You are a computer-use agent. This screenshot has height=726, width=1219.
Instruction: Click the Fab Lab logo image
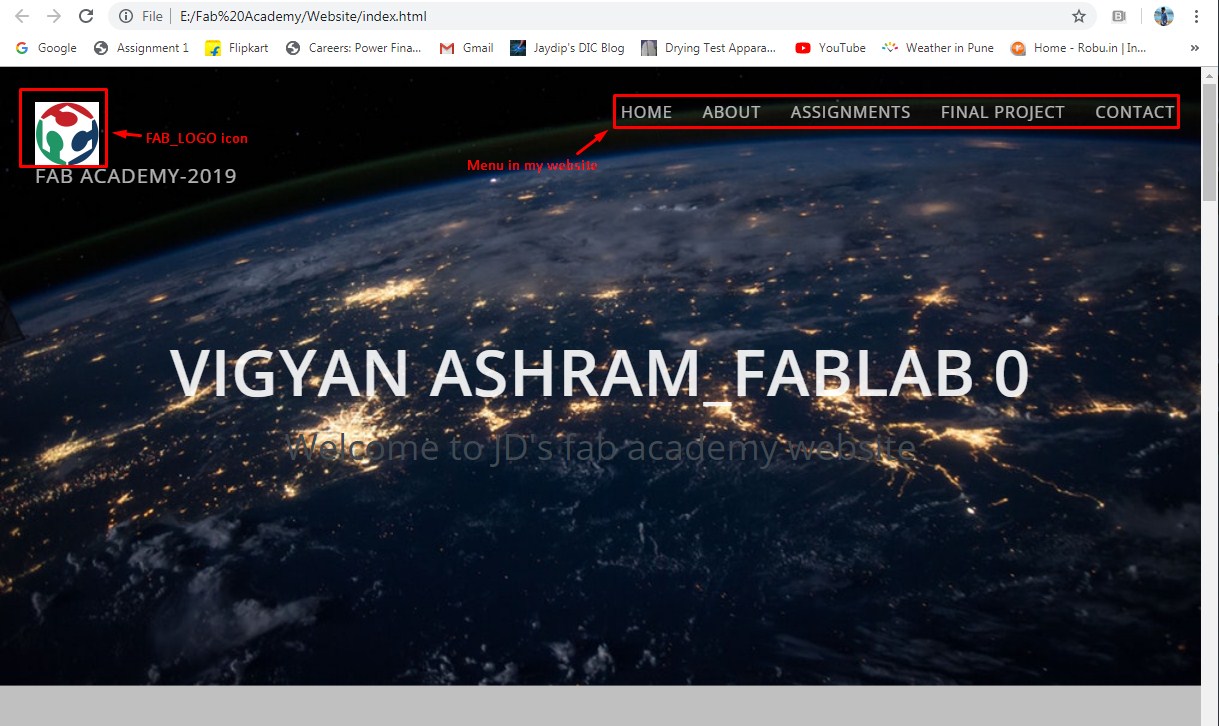(66, 132)
